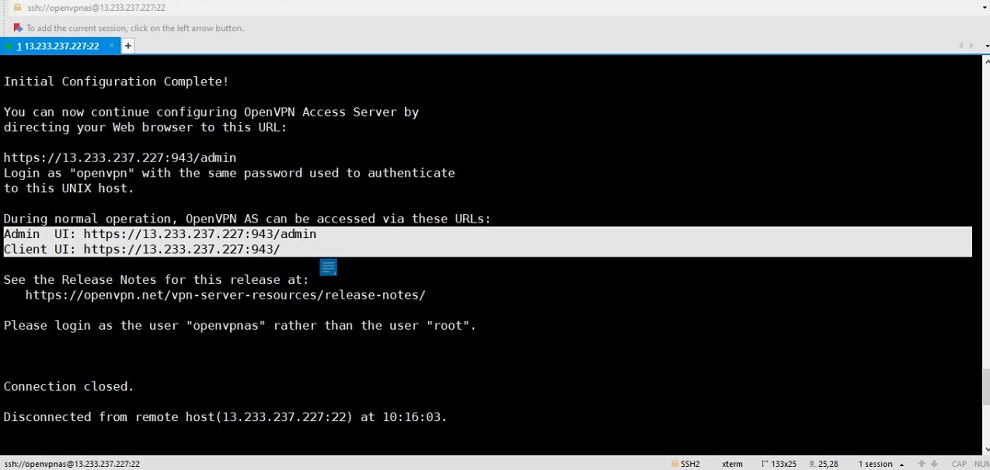990x470 pixels.
Task: Click the openvpn.net release-notes URL
Action: pos(225,295)
